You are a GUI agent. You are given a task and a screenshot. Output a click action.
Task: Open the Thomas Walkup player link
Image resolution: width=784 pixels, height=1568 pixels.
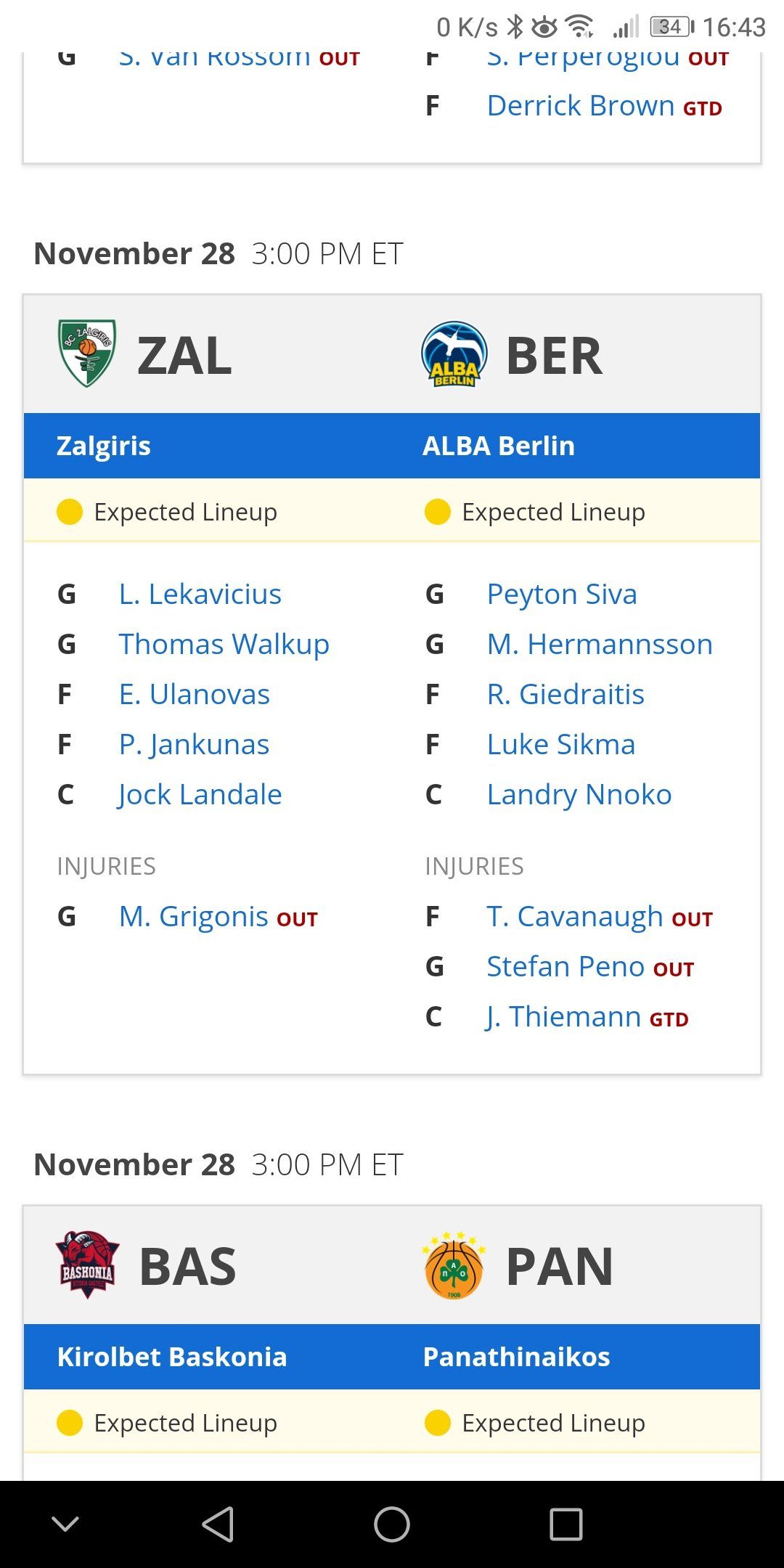(224, 645)
